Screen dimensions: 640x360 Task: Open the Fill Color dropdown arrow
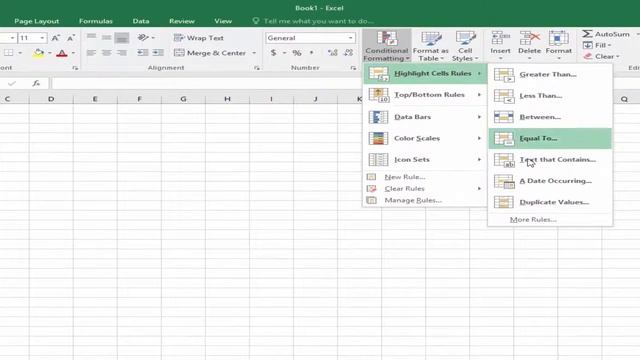49,53
